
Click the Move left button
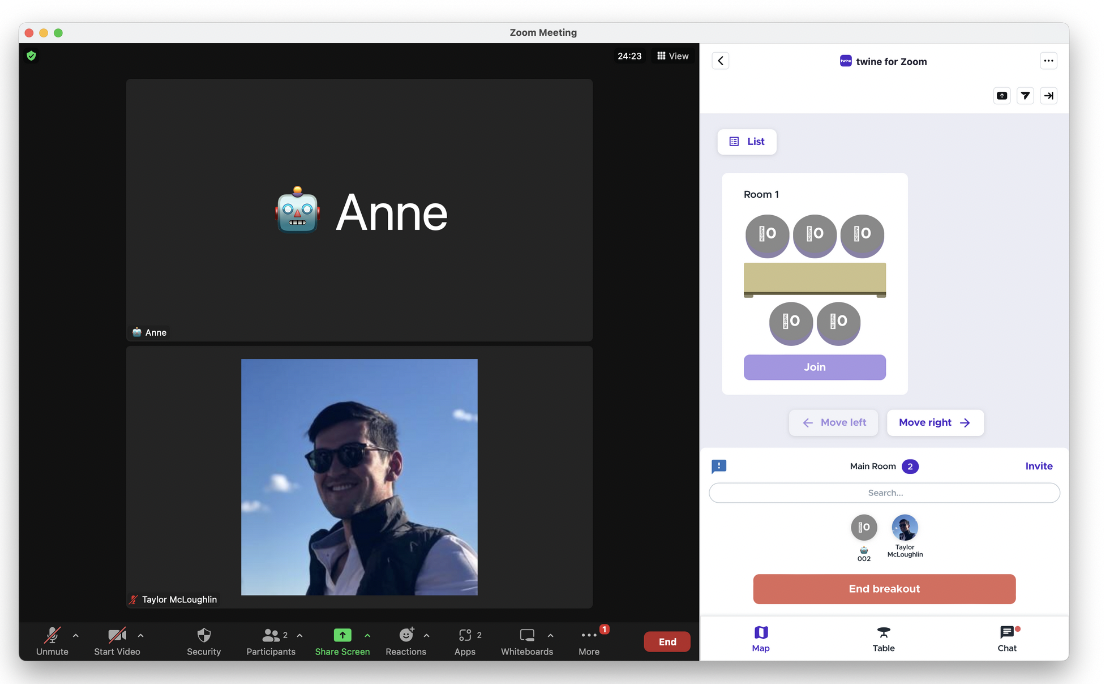coord(834,423)
